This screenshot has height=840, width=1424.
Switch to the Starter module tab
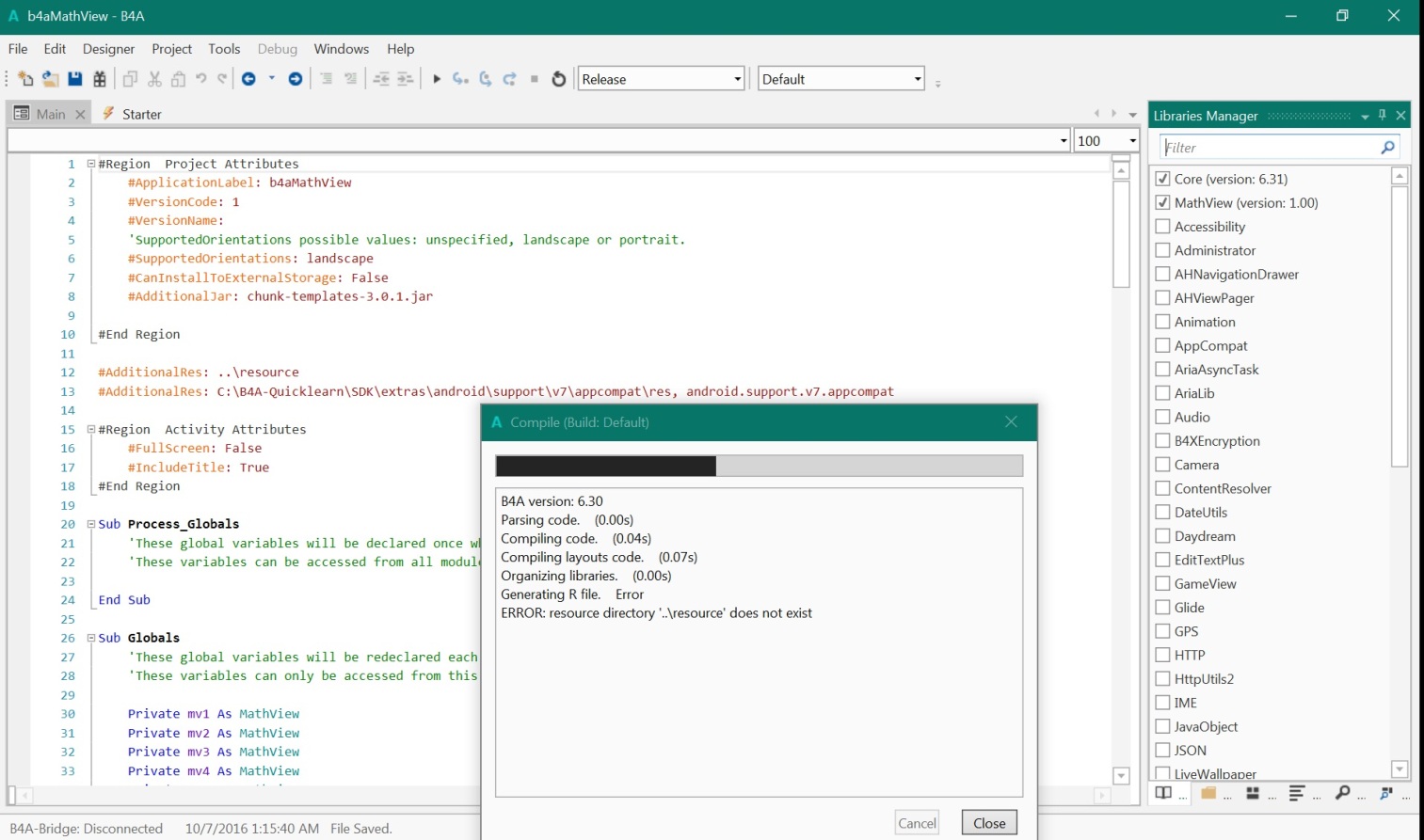click(141, 114)
